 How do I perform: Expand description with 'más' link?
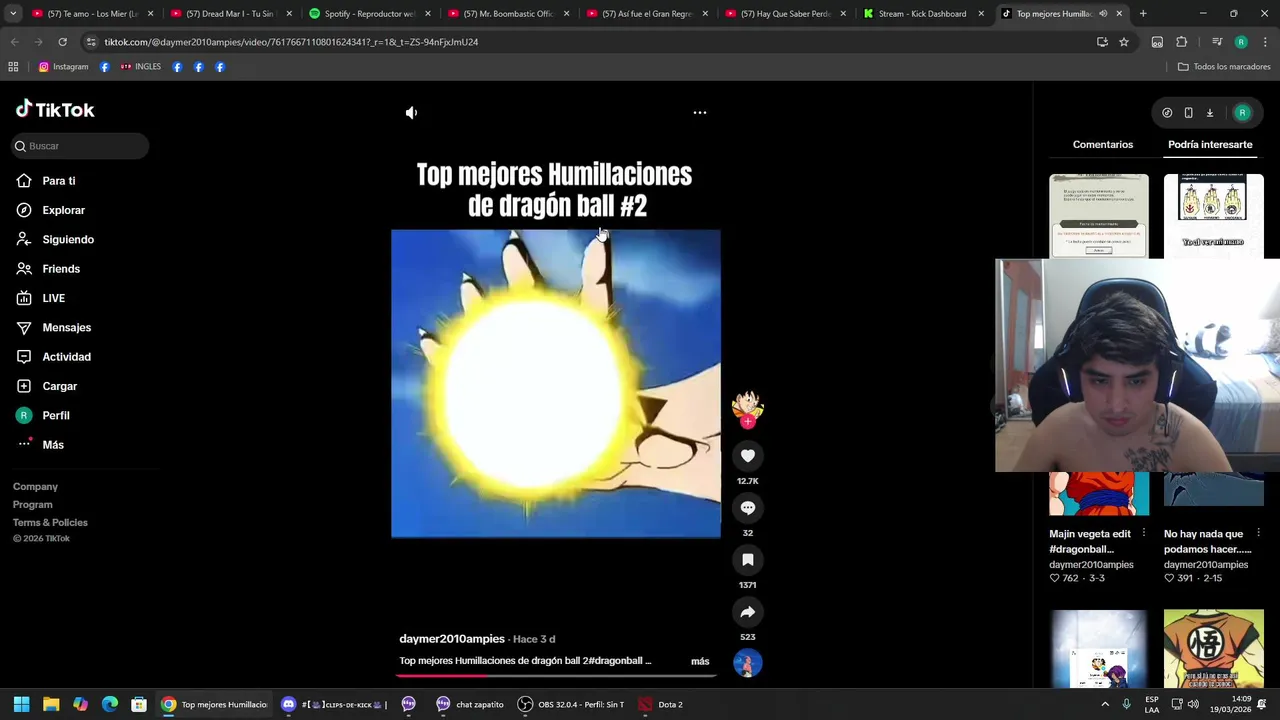click(700, 661)
